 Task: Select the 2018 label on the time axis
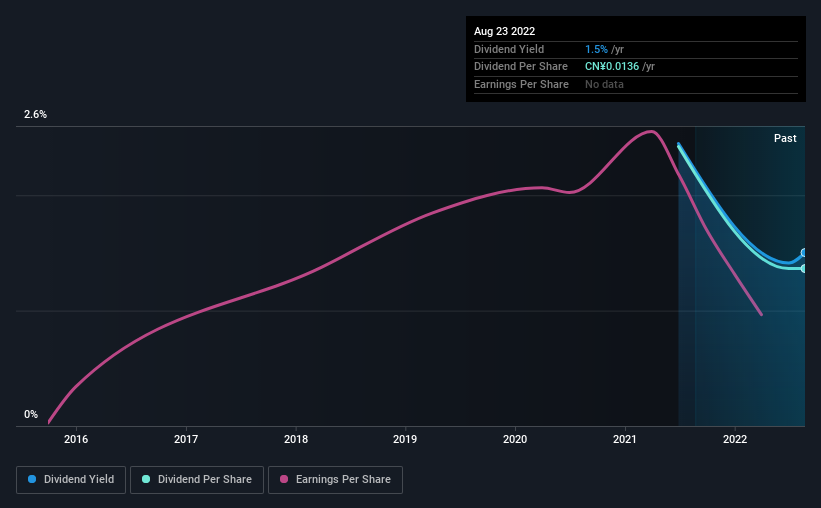pyautogui.click(x=296, y=439)
